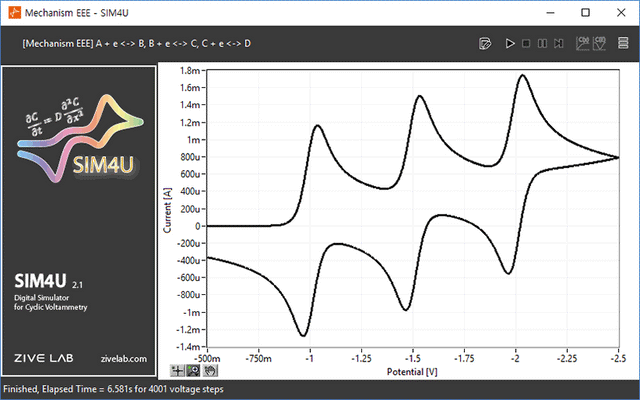Pause the running simulation
The image size is (640, 400).
pyautogui.click(x=542, y=44)
